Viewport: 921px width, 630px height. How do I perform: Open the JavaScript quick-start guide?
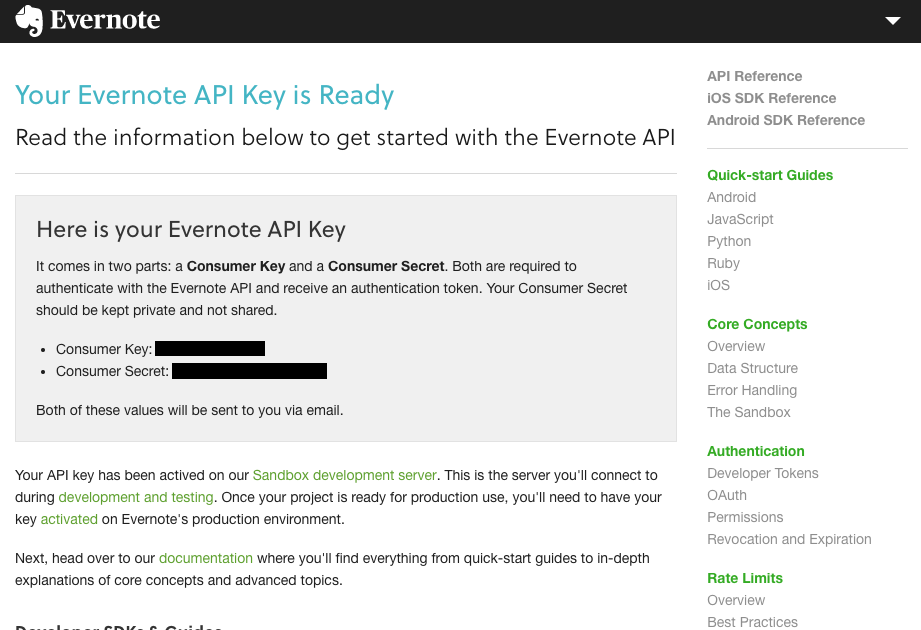(740, 219)
